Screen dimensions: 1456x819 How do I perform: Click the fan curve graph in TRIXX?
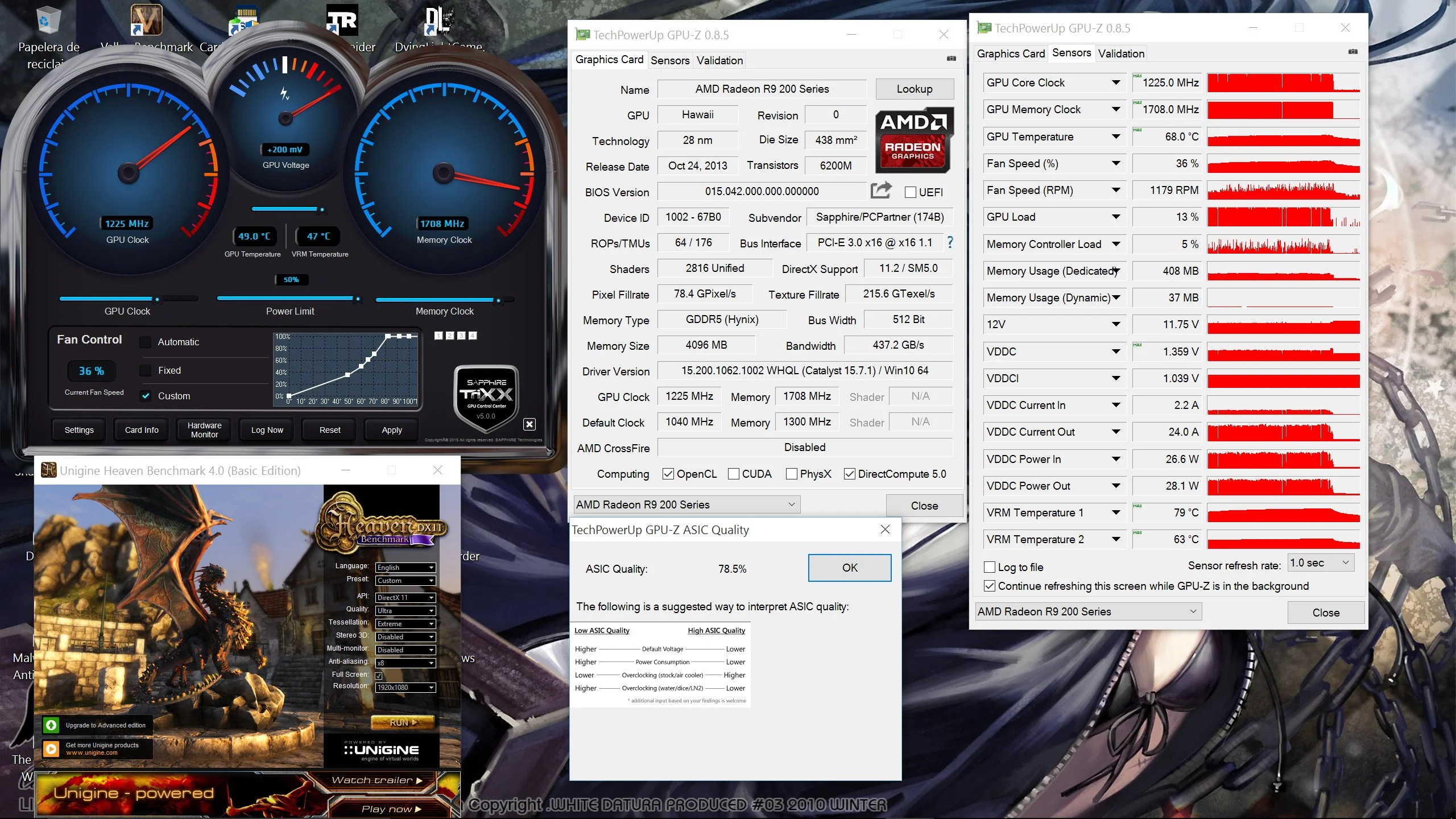point(346,369)
